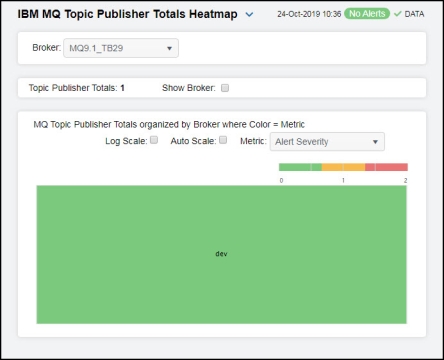Click the Topic Publisher Totals count
Image resolution: width=444 pixels, height=360 pixels.
coord(122,88)
